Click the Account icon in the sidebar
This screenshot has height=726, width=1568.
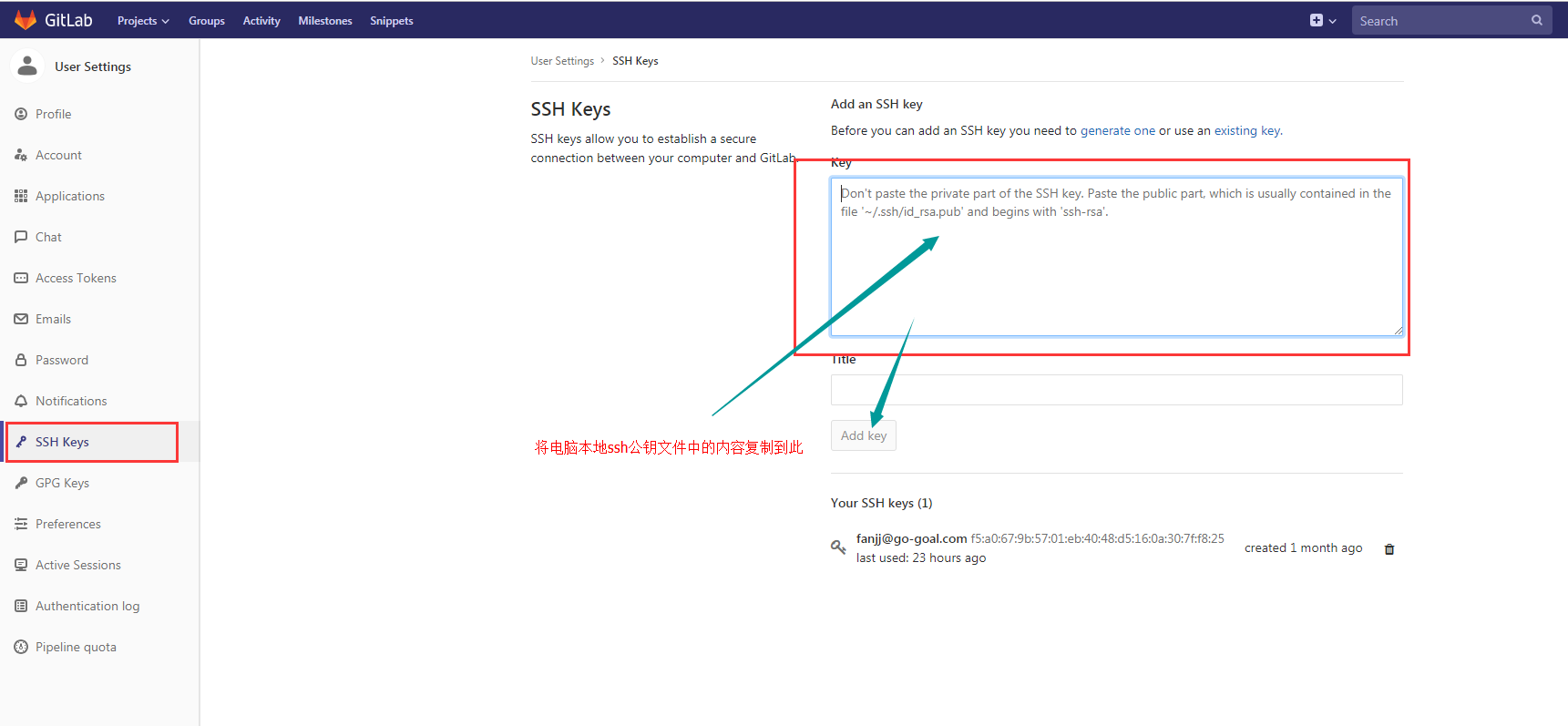coord(21,155)
